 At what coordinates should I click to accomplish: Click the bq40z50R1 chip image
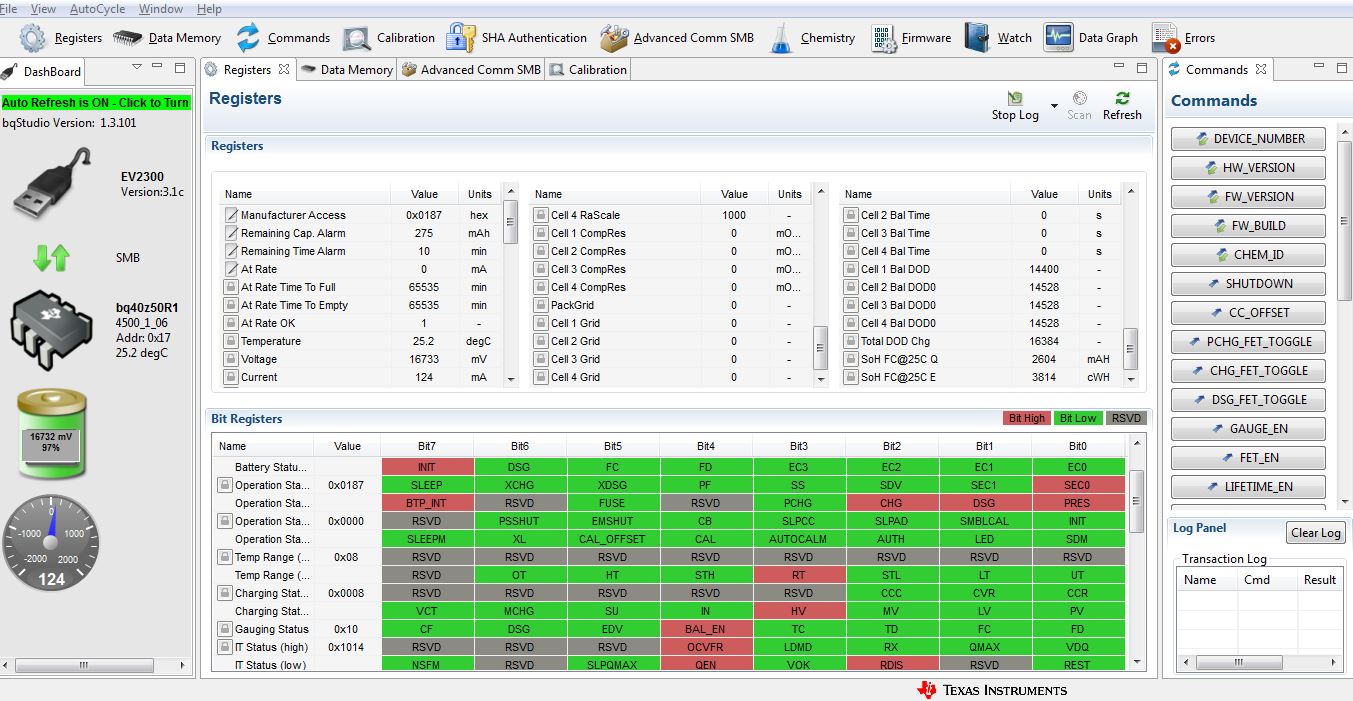click(x=51, y=329)
